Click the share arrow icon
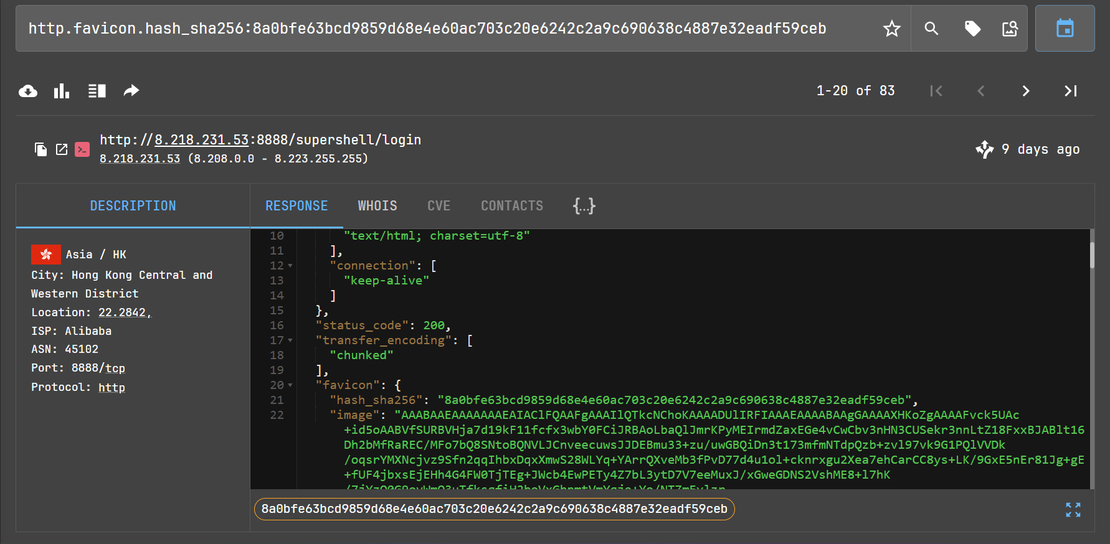Image resolution: width=1110 pixels, height=544 pixels. click(x=131, y=91)
